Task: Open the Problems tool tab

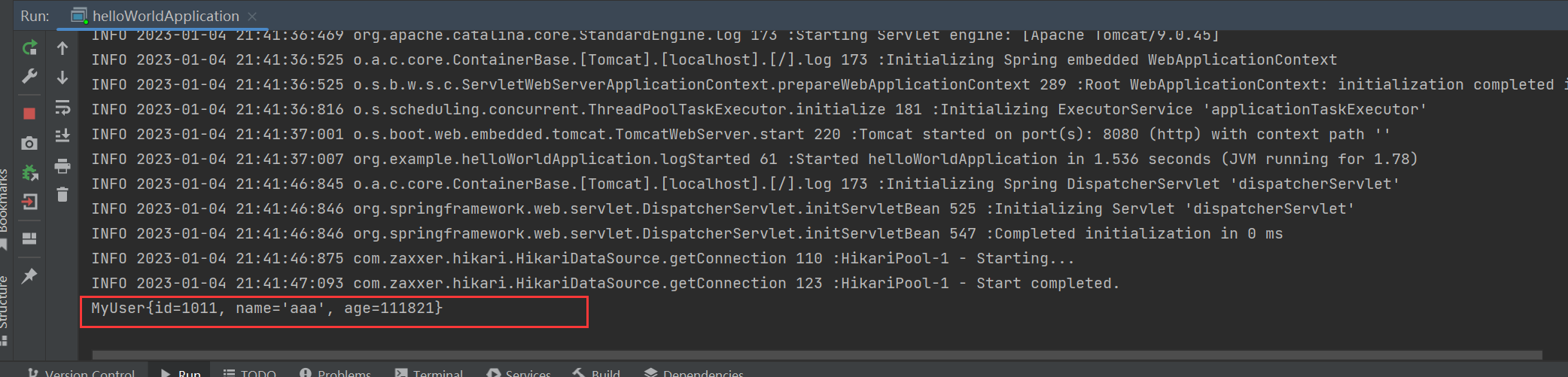Action: click(x=335, y=372)
